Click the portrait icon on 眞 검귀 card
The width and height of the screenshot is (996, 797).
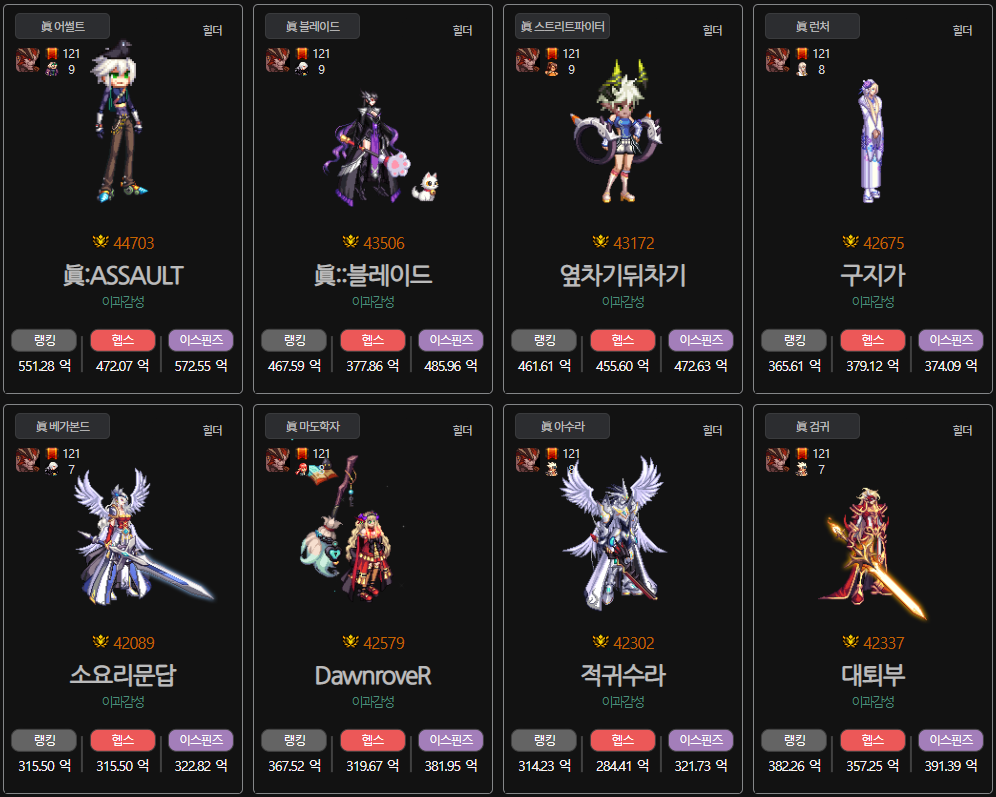777,460
